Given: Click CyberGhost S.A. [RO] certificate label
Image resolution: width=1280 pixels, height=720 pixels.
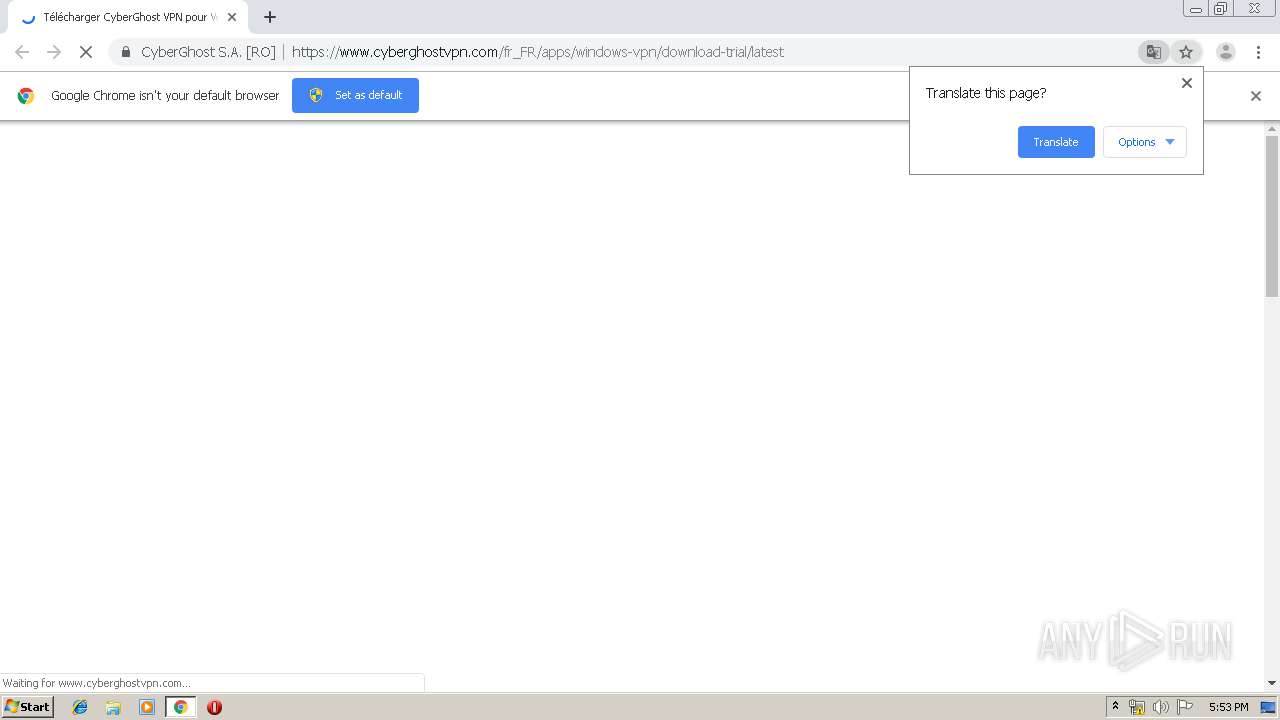Looking at the screenshot, I should (x=208, y=52).
